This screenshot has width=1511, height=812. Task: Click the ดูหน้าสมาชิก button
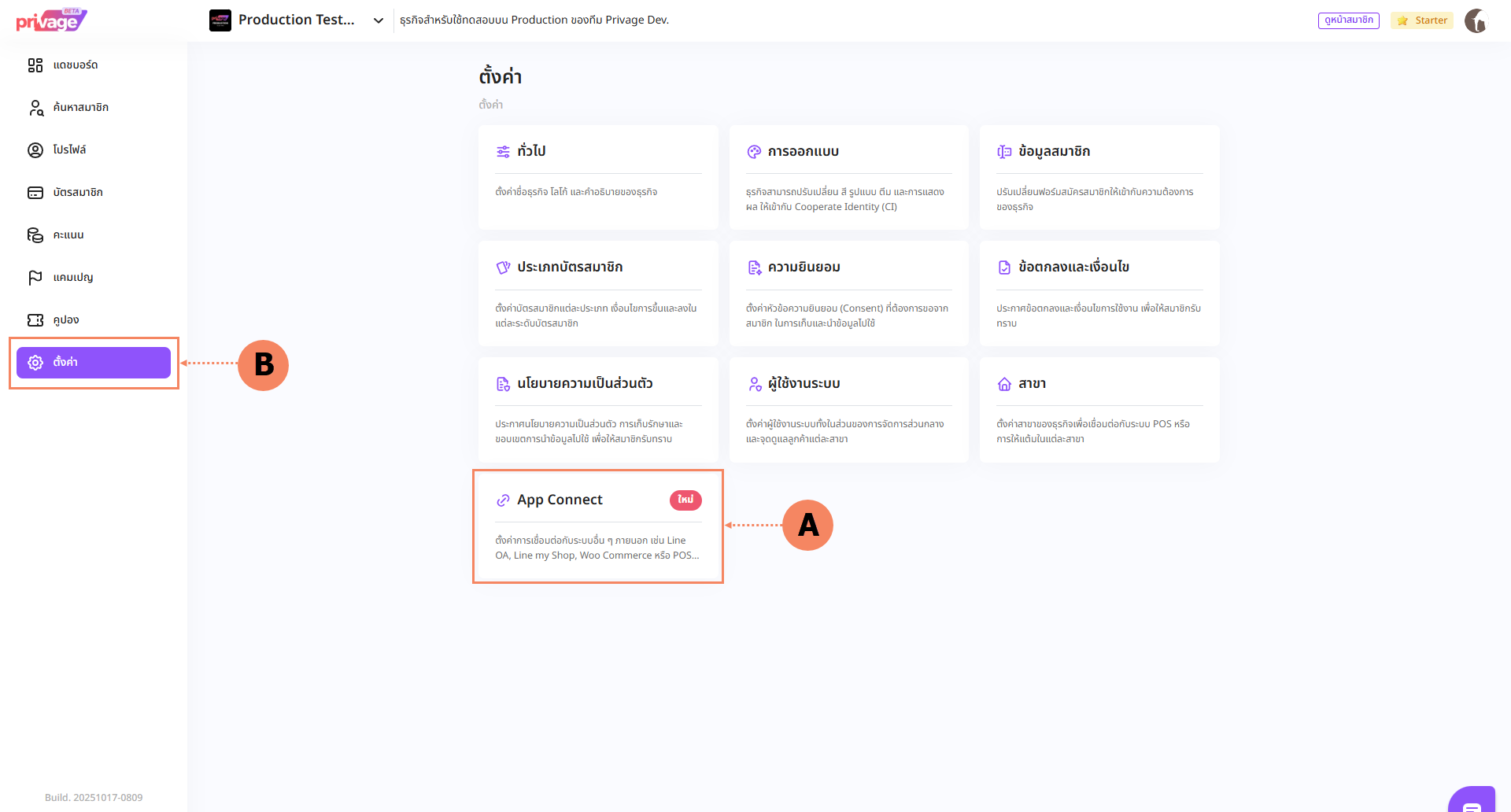pyautogui.click(x=1348, y=20)
